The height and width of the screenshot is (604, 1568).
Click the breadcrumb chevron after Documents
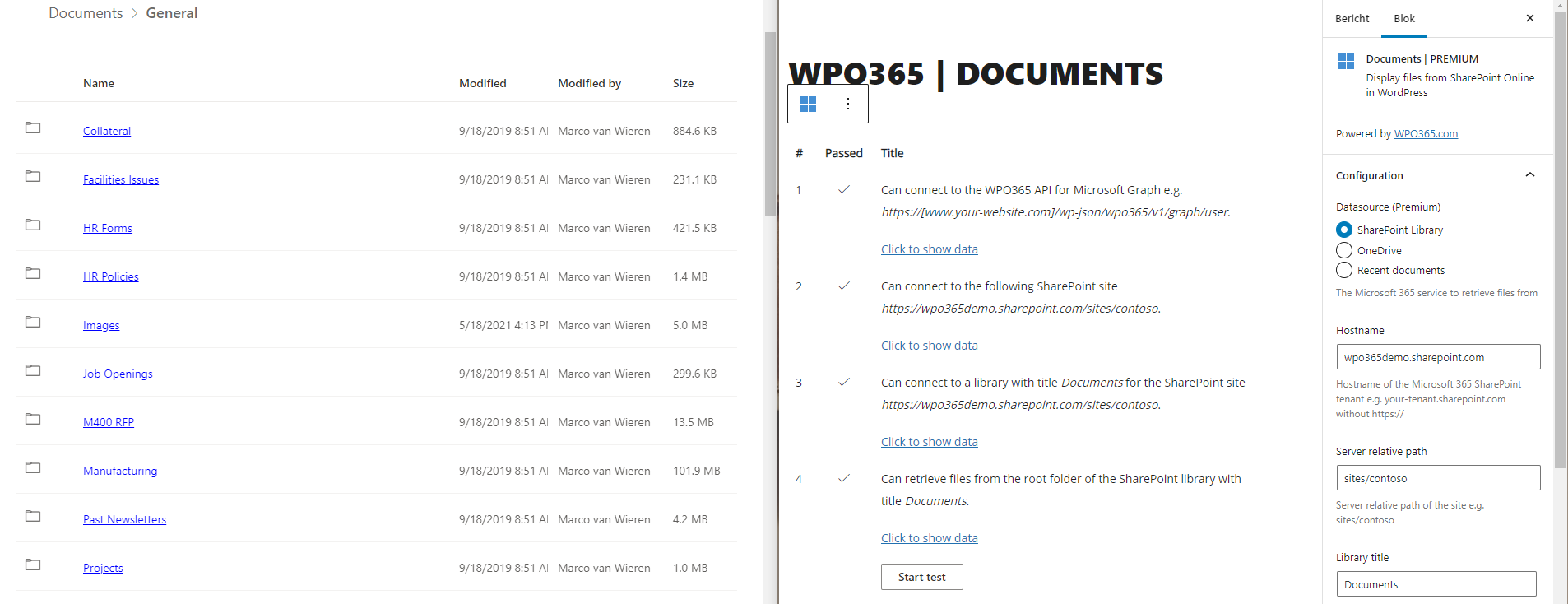135,13
